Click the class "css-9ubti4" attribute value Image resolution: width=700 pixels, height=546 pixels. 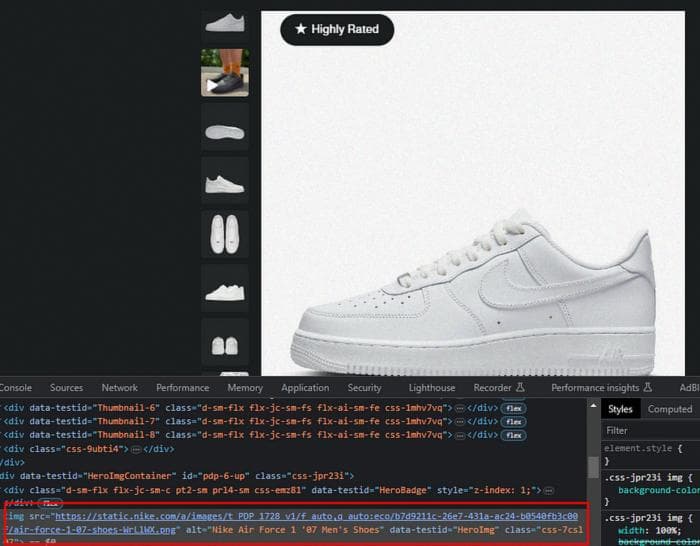[x=92, y=449]
